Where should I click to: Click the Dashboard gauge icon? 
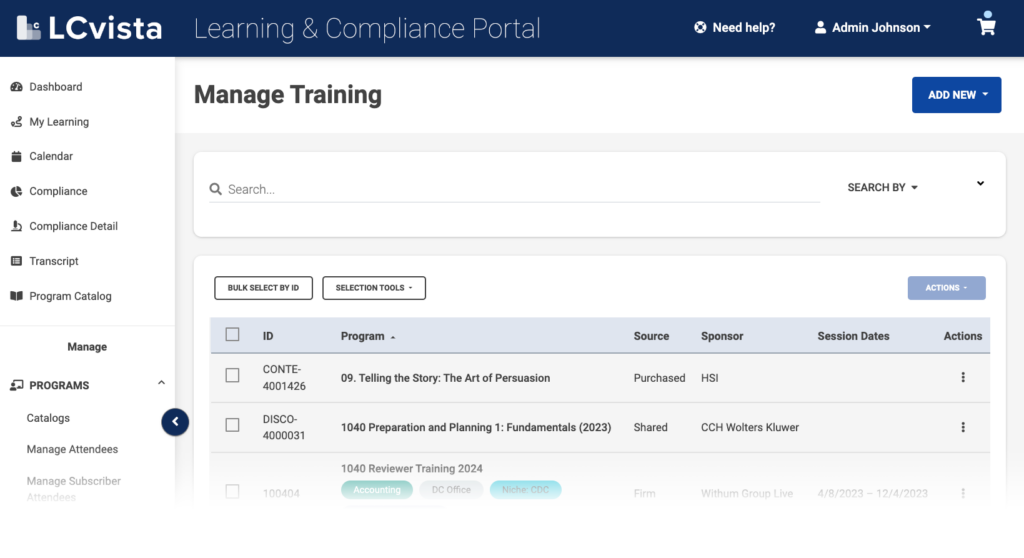click(x=16, y=87)
